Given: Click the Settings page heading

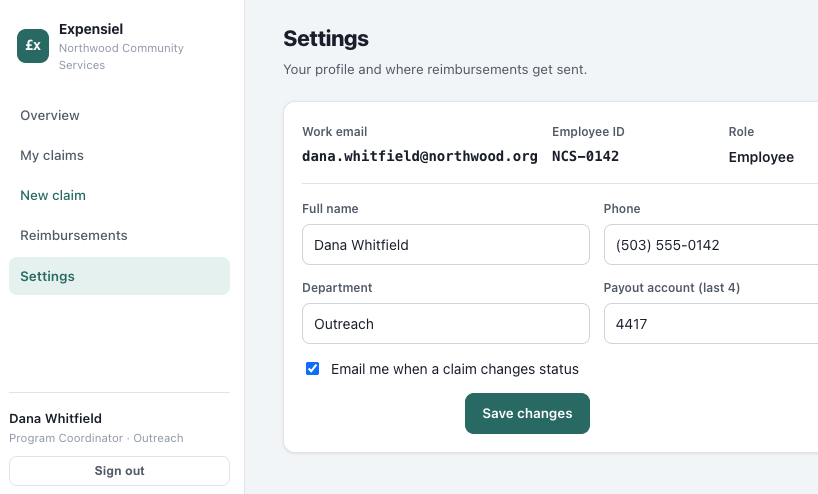Looking at the screenshot, I should coord(326,39).
